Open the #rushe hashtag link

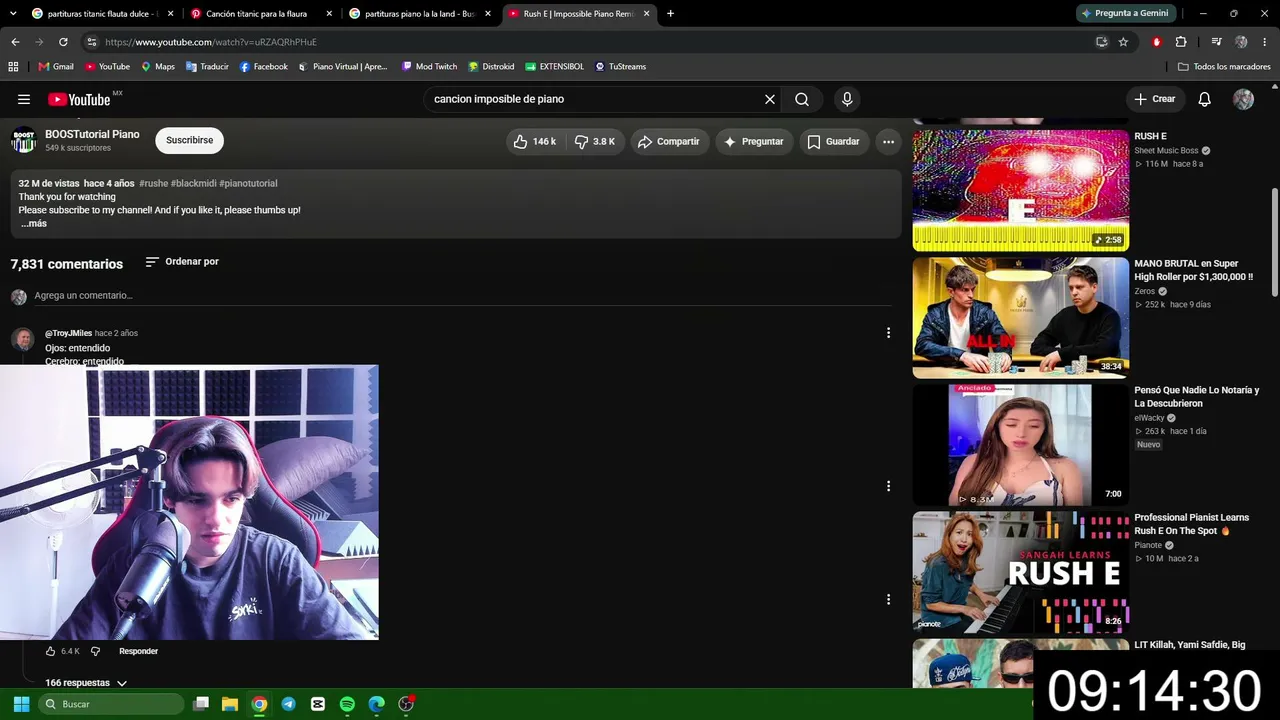[153, 184]
